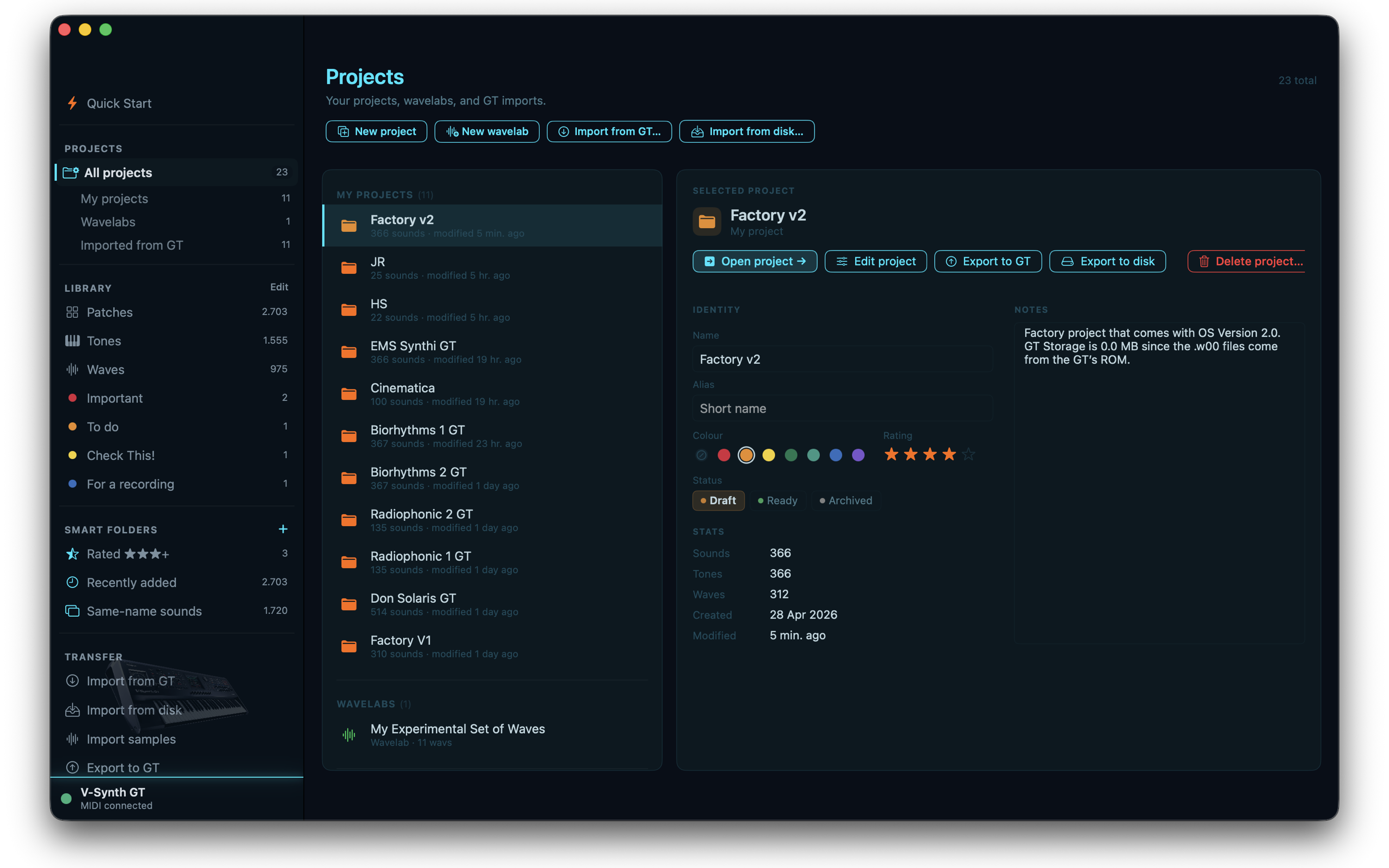Click the Name field Factory v2
1389x868 pixels.
pyautogui.click(x=843, y=359)
